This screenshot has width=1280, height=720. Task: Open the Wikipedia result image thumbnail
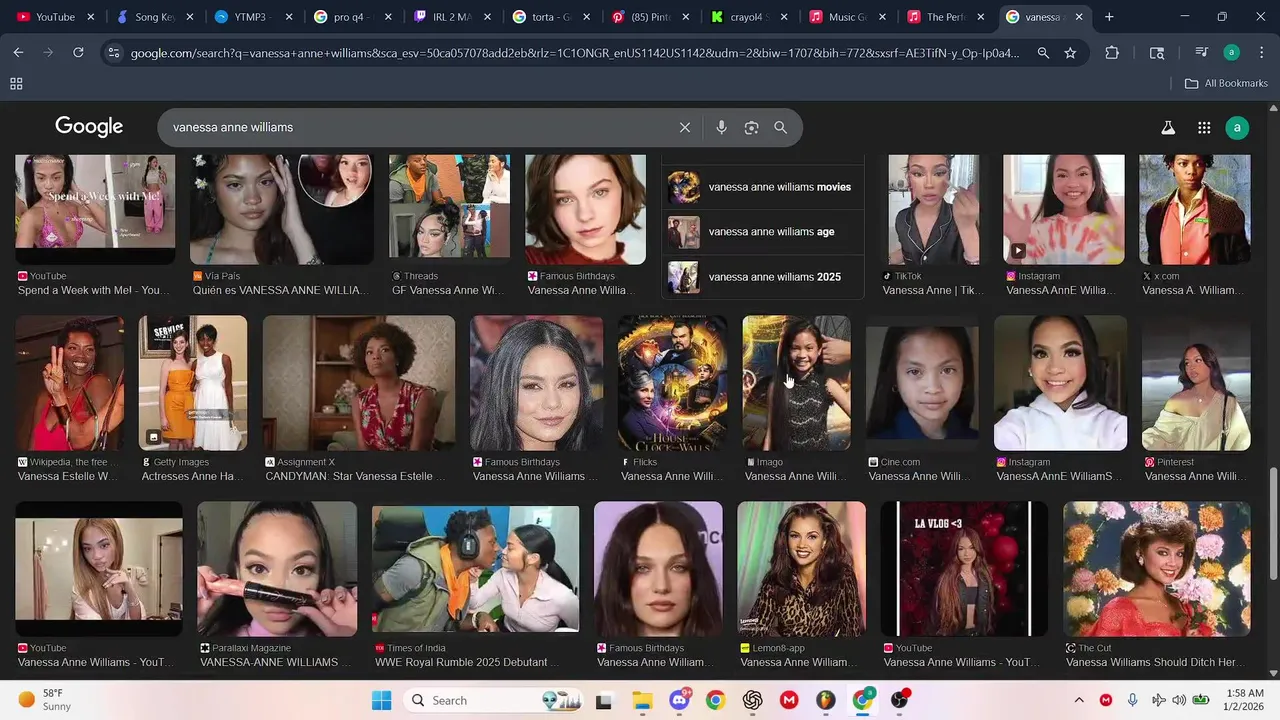point(70,383)
